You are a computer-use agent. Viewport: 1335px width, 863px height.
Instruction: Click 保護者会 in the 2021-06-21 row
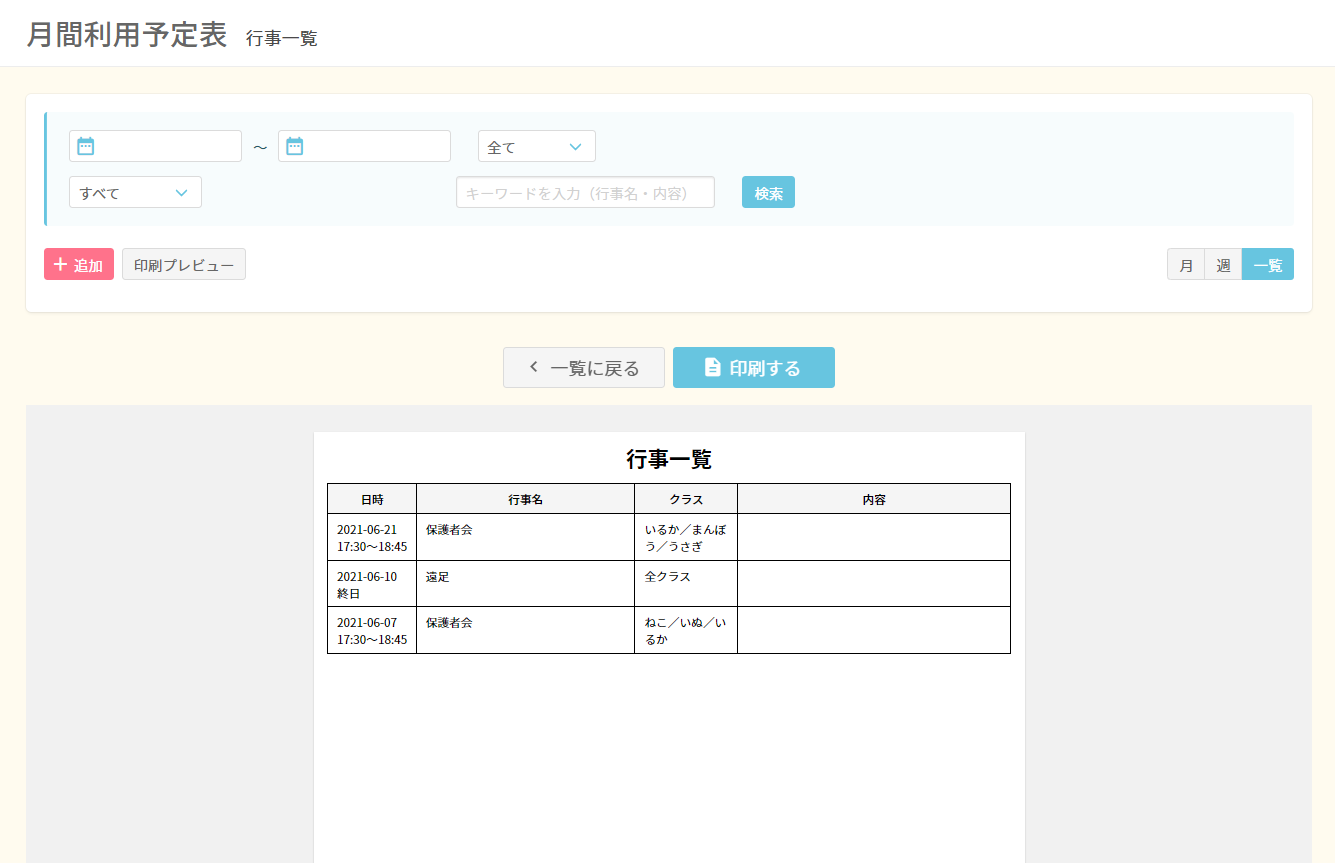[449, 529]
